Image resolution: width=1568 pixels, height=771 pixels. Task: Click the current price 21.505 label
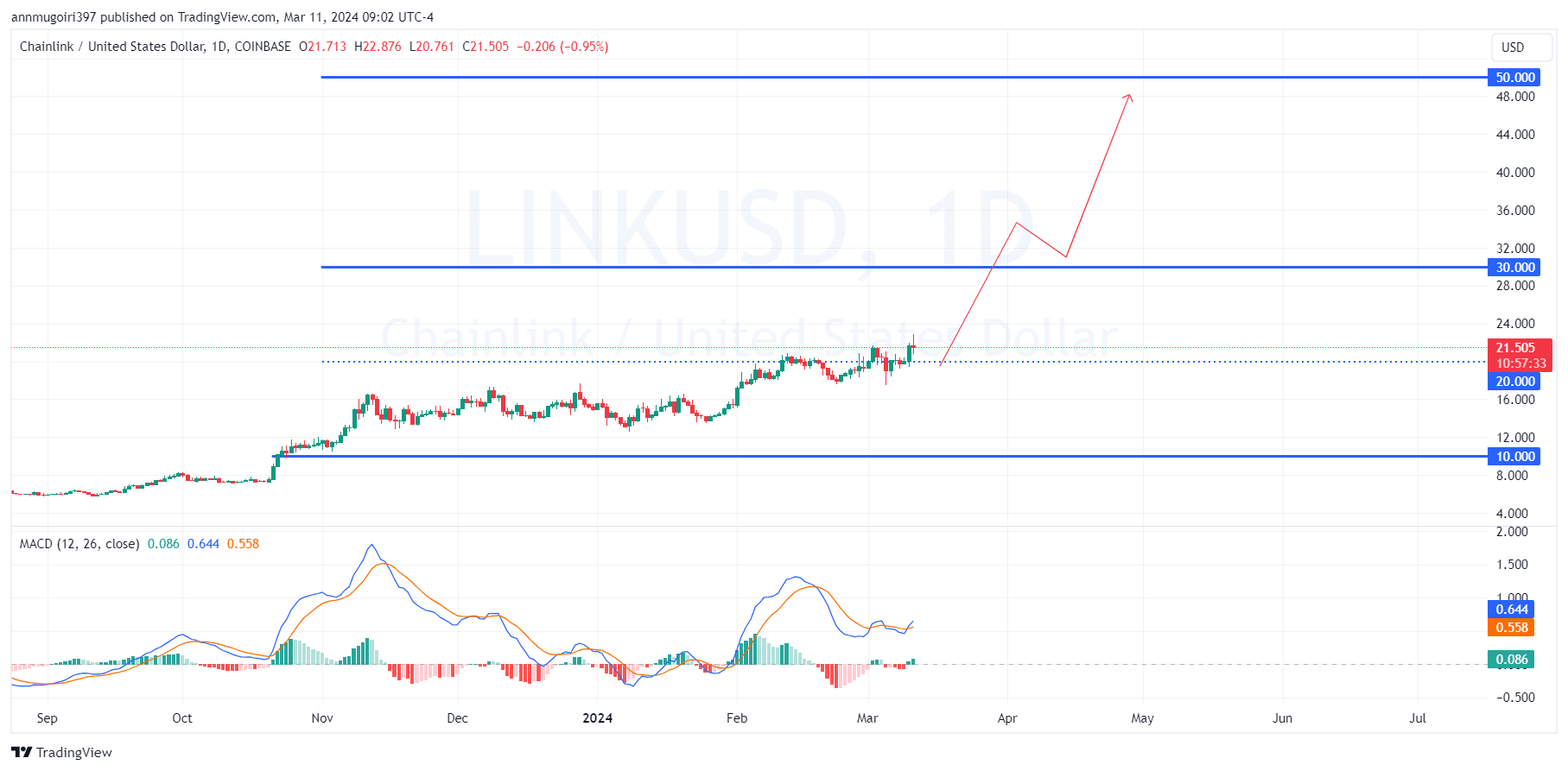(1515, 348)
